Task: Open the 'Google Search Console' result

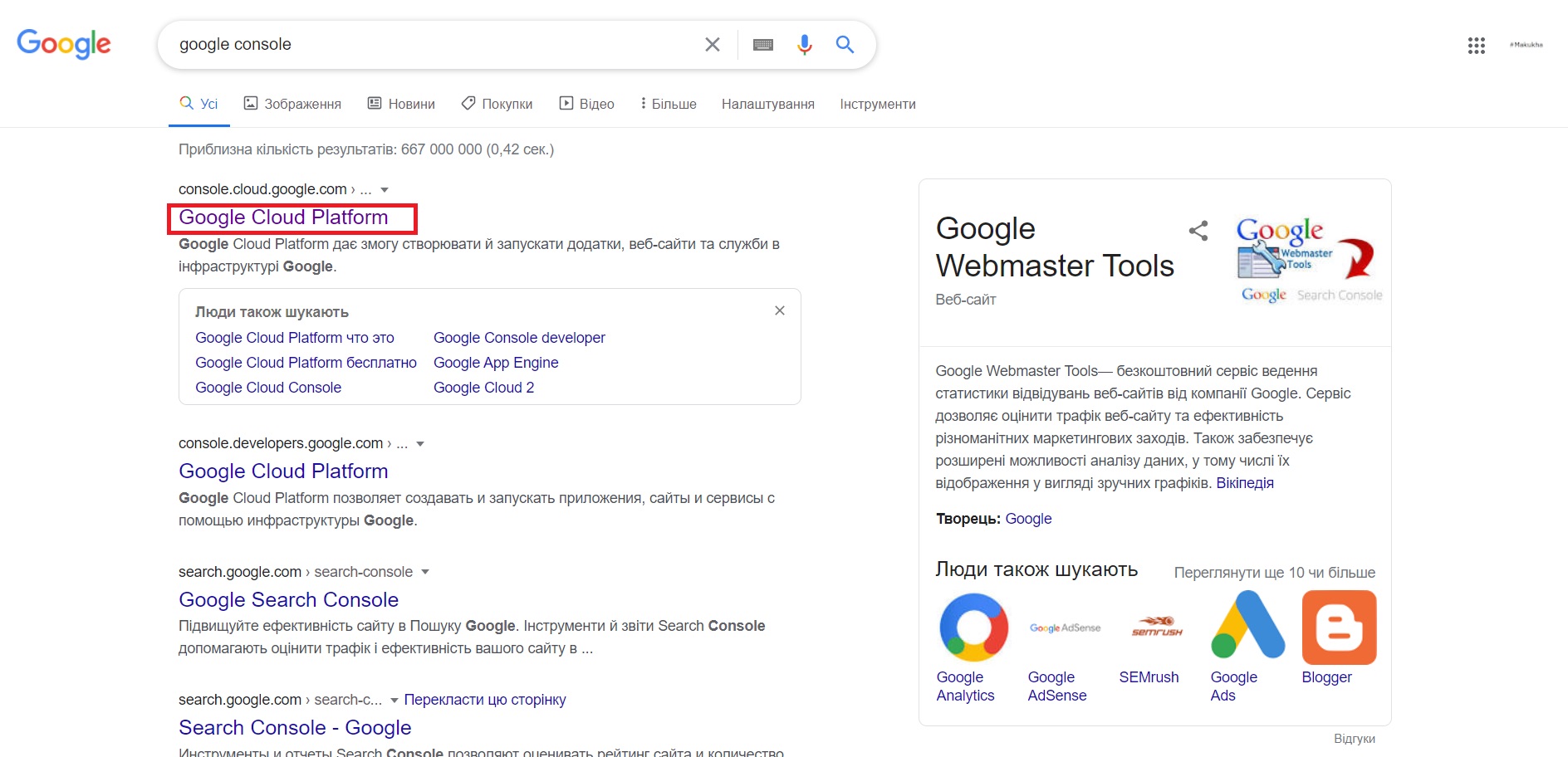Action: click(288, 600)
